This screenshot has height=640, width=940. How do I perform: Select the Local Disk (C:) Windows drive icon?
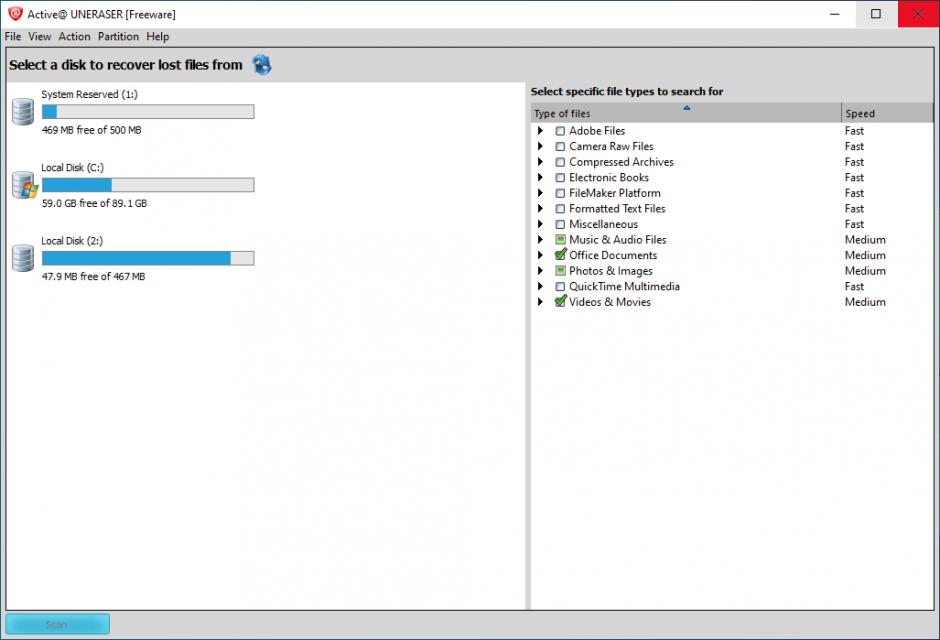point(25,185)
